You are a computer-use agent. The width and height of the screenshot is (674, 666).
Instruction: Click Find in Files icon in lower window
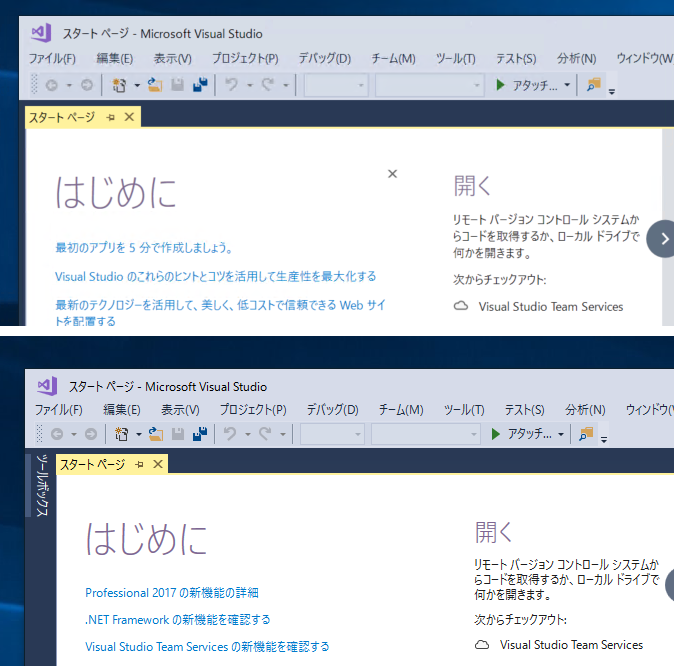coord(586,434)
